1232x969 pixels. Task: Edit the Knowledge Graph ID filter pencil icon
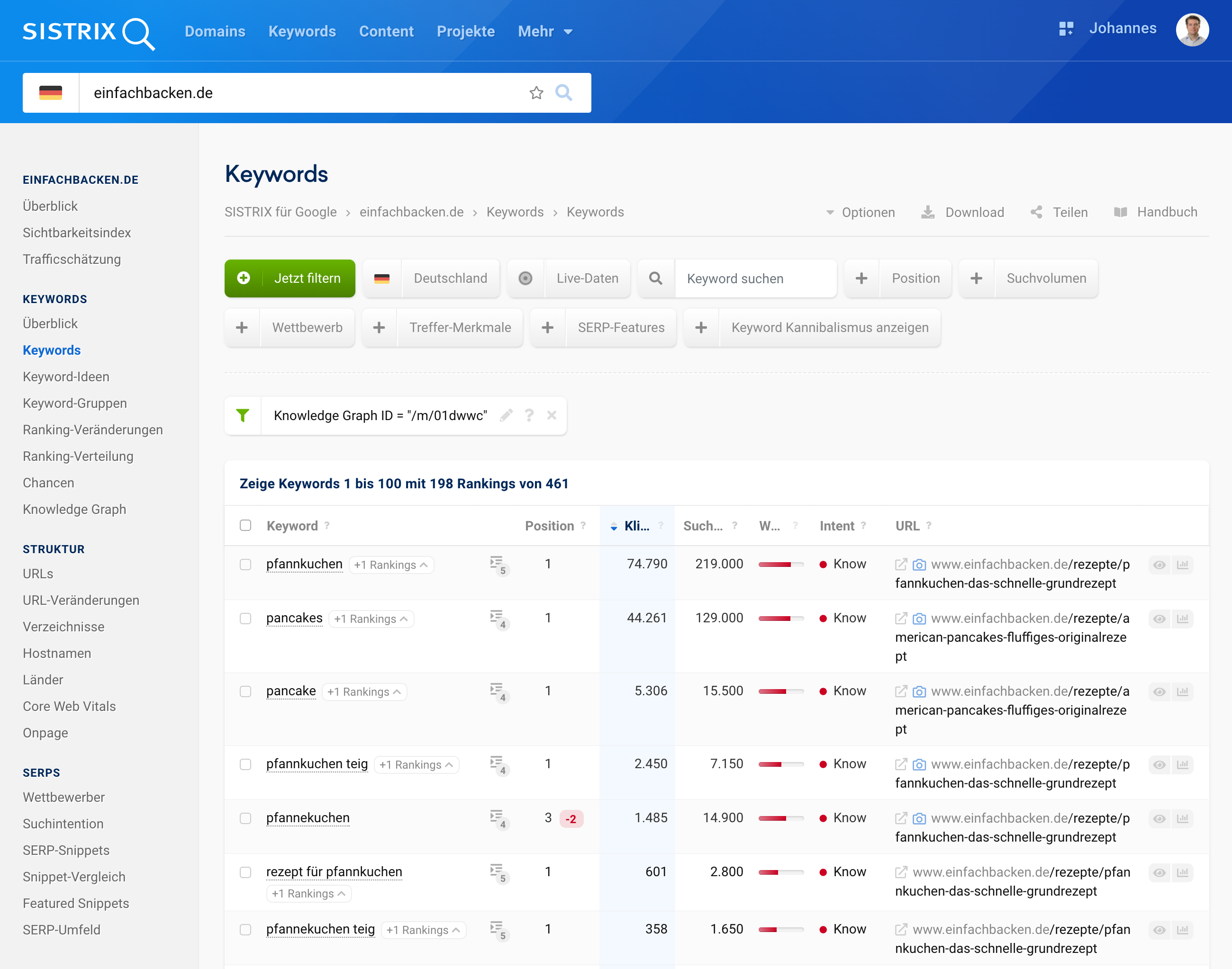pos(506,415)
